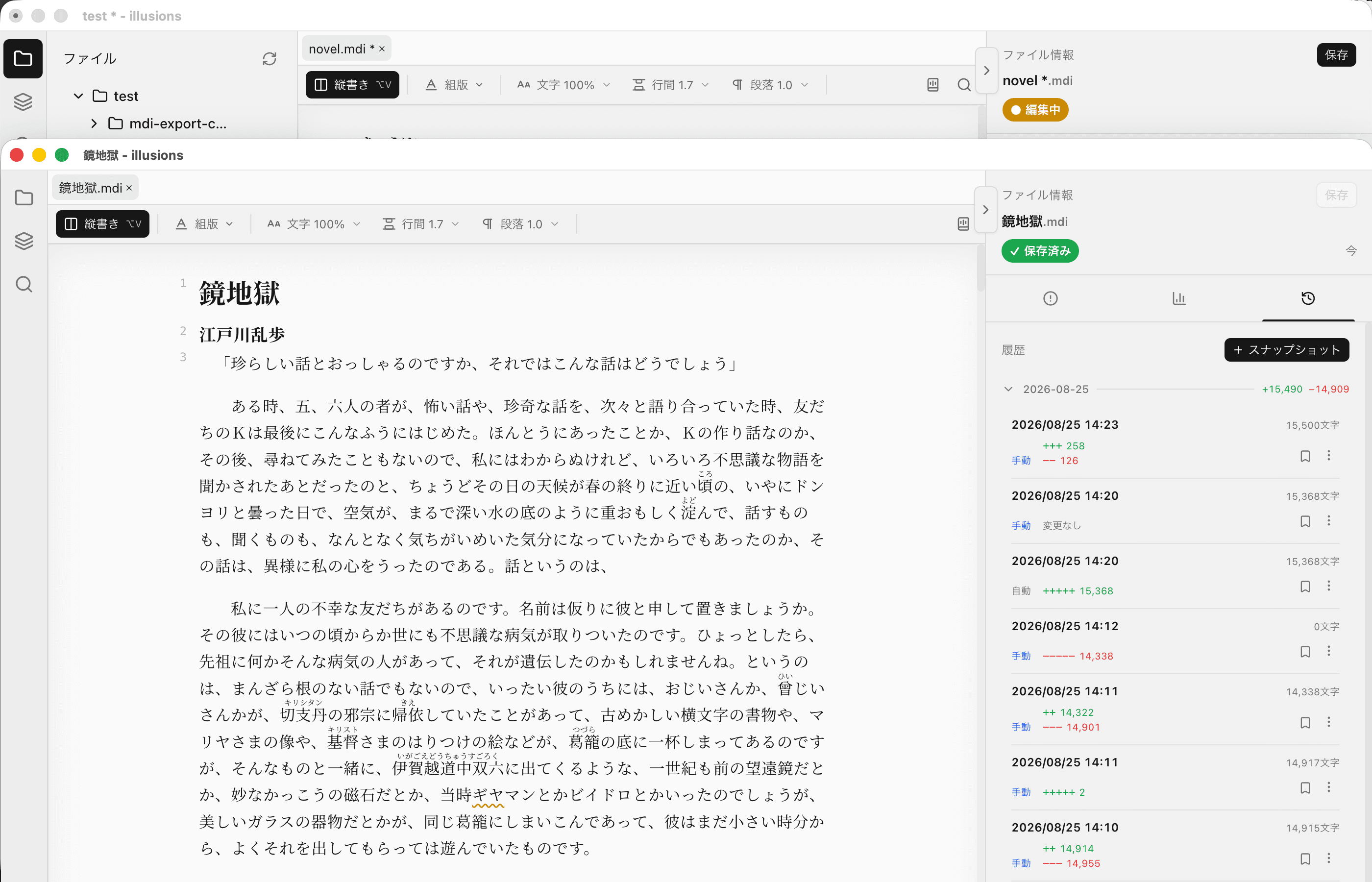Open the files sidebar icon in 鏡地獄 window
Screen dimensions: 1372x882
tap(24, 198)
